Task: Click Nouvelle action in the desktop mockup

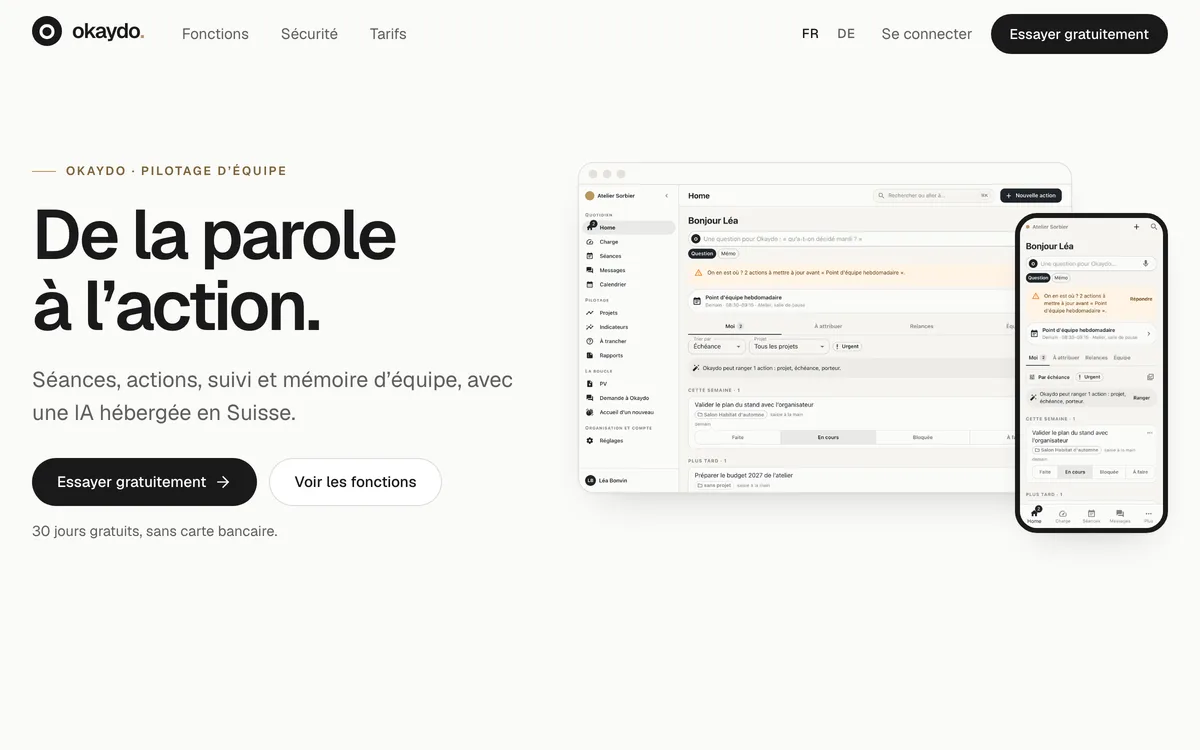Action: point(1031,196)
